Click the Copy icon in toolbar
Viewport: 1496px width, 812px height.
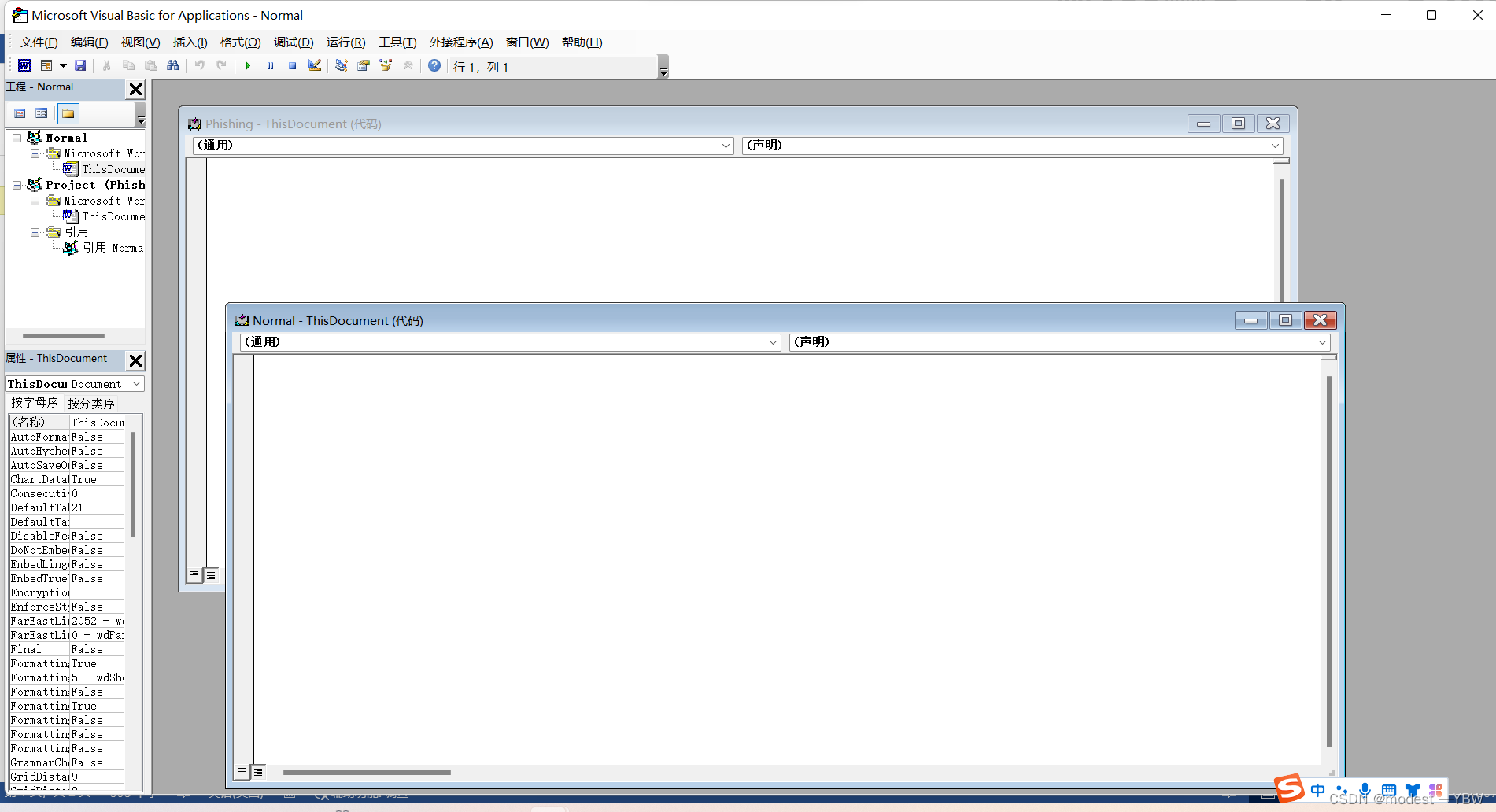pos(128,66)
